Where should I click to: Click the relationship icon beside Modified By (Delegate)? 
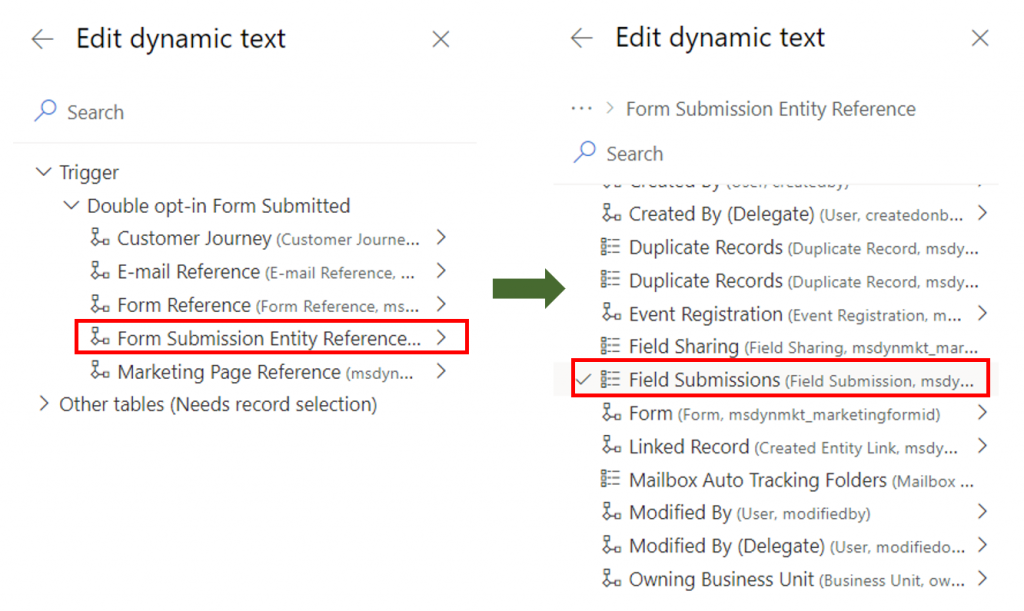pyautogui.click(x=610, y=546)
